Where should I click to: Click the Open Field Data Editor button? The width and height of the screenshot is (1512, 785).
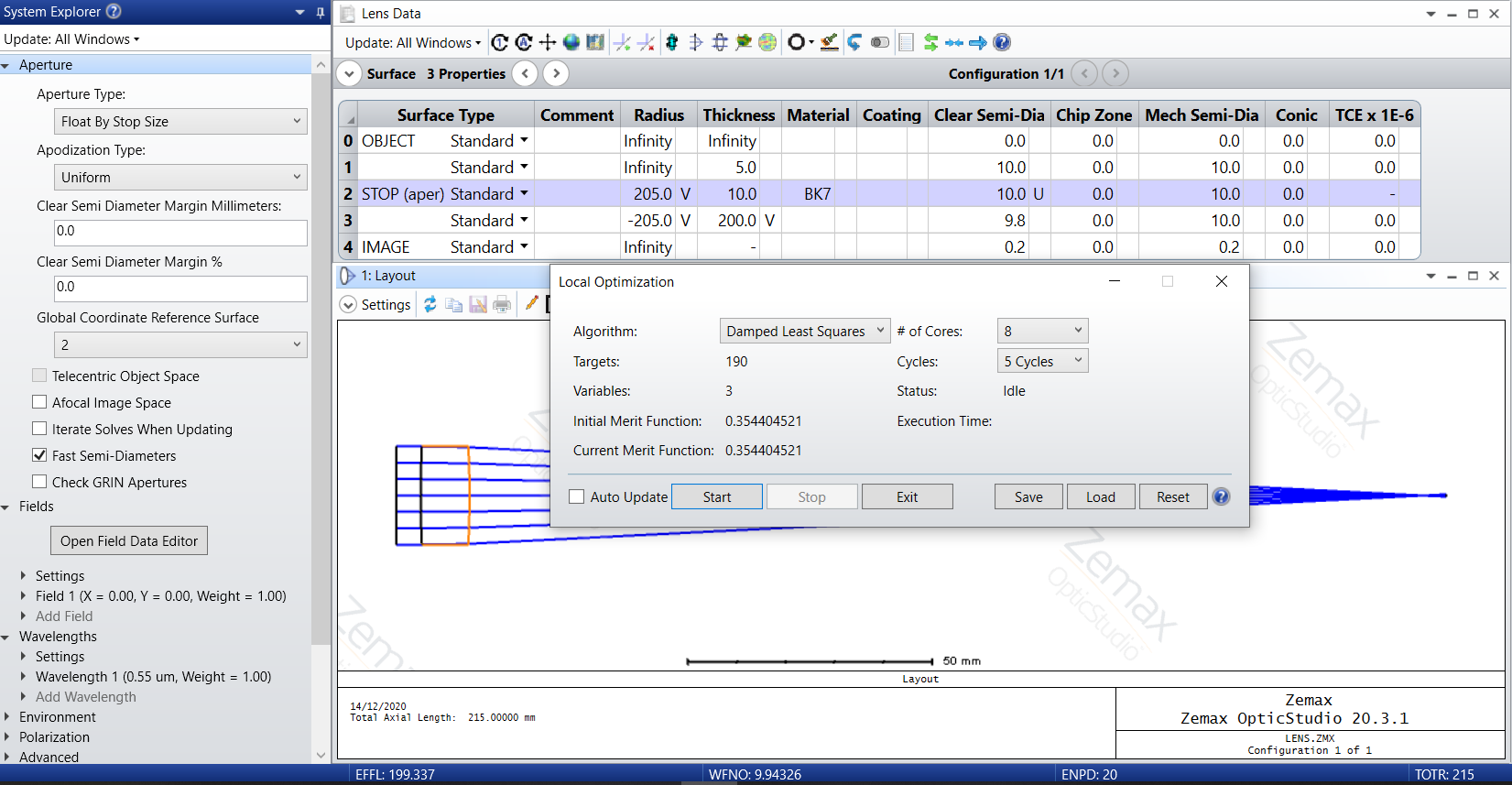coord(129,540)
